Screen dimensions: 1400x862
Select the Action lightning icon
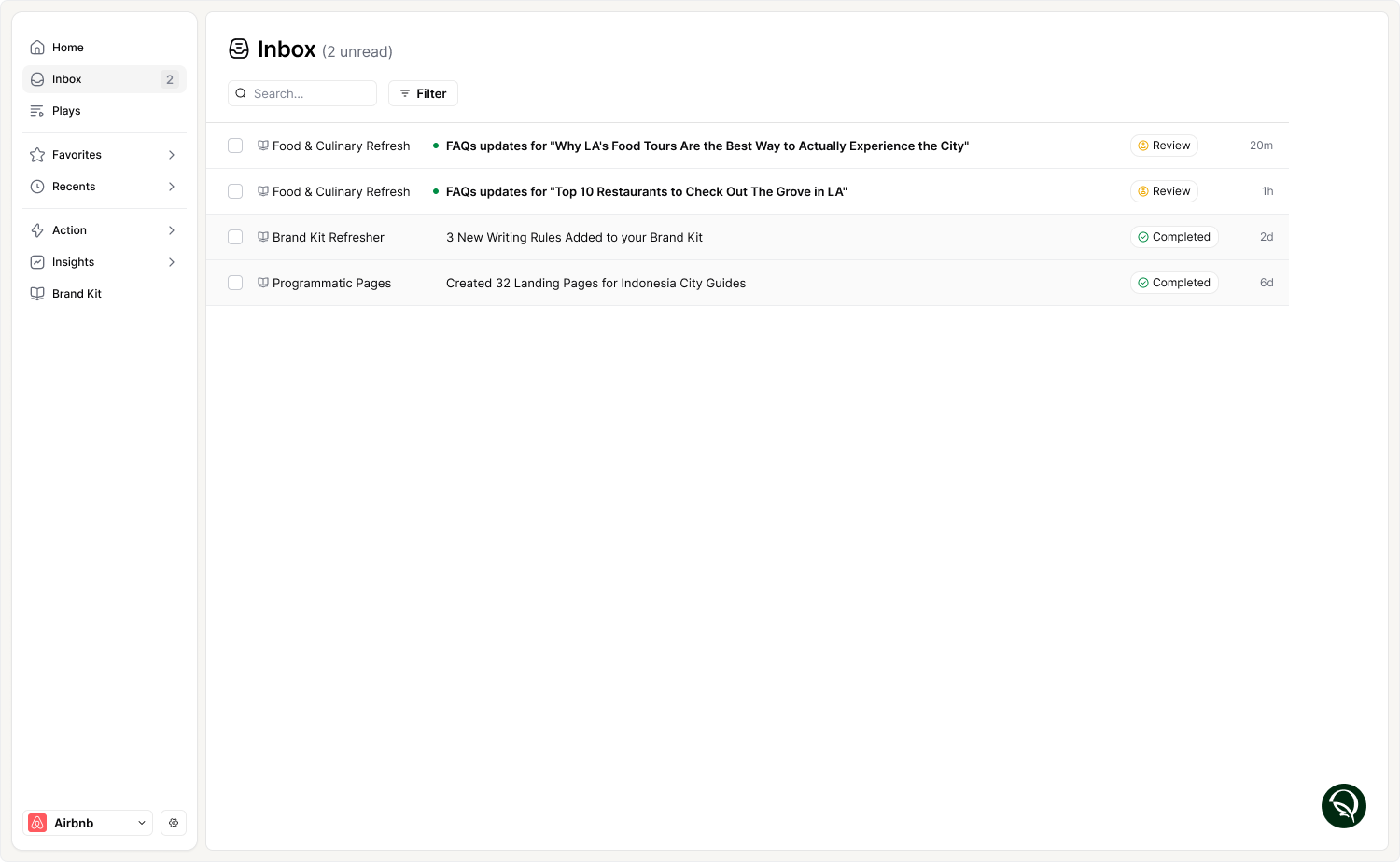click(37, 230)
